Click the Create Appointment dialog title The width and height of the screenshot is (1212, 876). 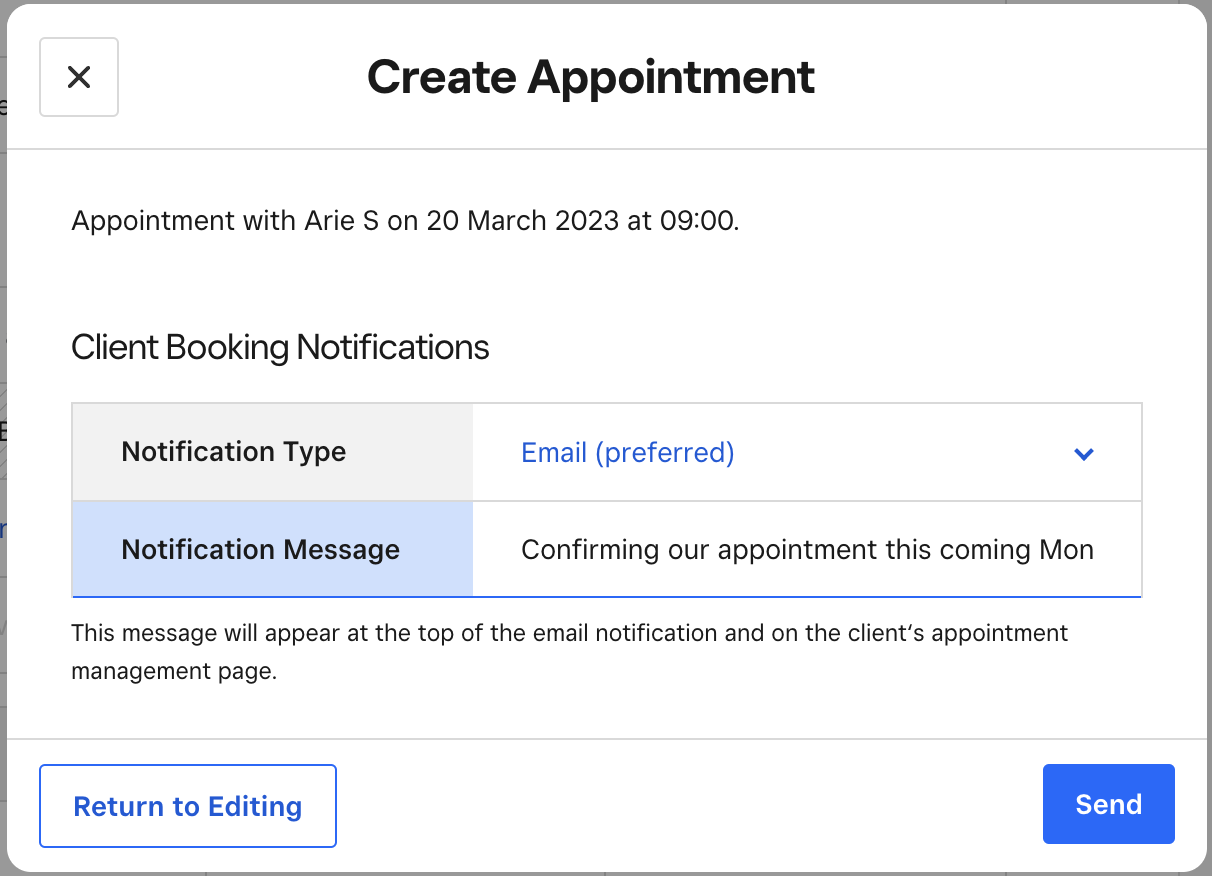(x=590, y=77)
